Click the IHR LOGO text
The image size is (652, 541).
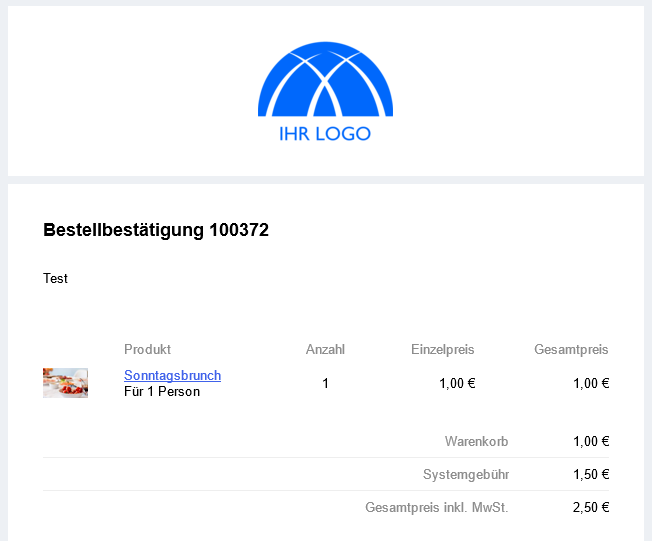[325, 134]
